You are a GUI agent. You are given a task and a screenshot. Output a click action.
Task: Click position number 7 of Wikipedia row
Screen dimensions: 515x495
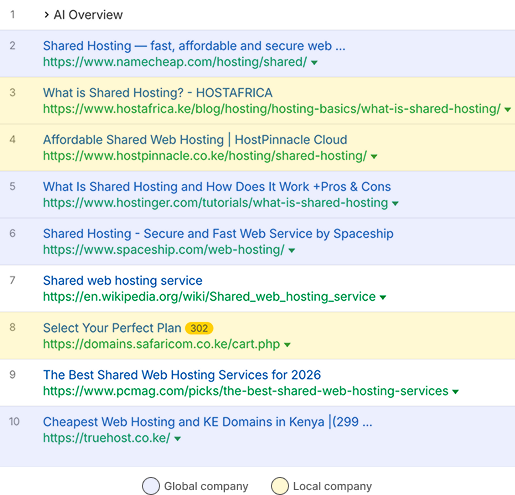[x=12, y=280]
